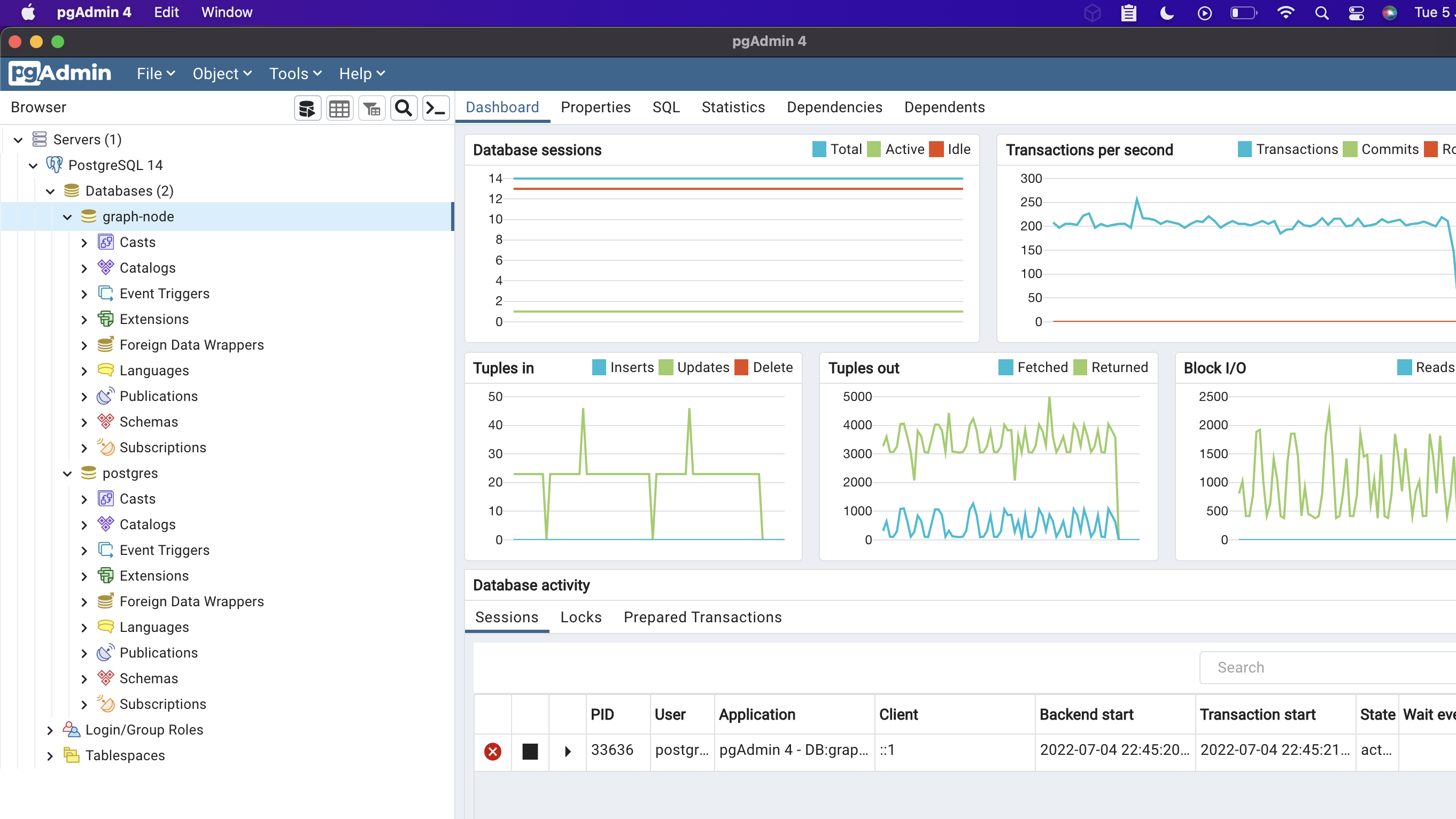
Task: Select the Publications item under postgres
Action: pos(159,653)
